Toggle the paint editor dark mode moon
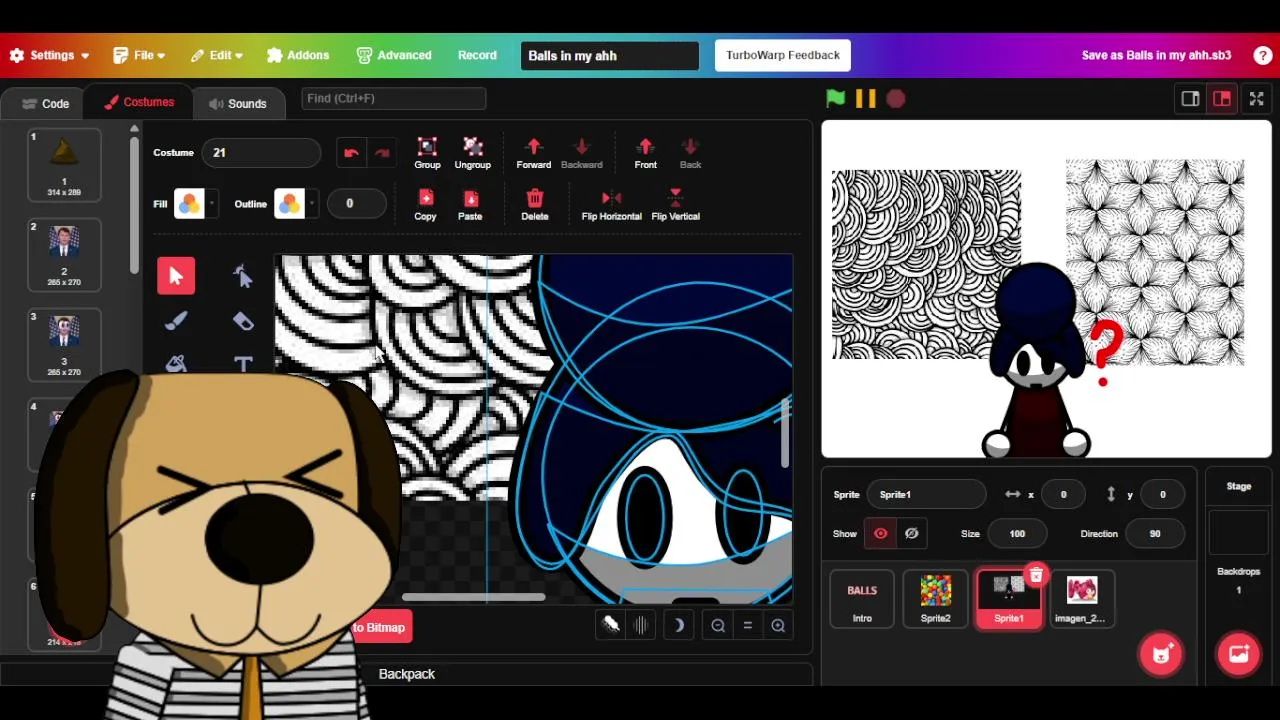This screenshot has height=720, width=1280. tap(679, 626)
